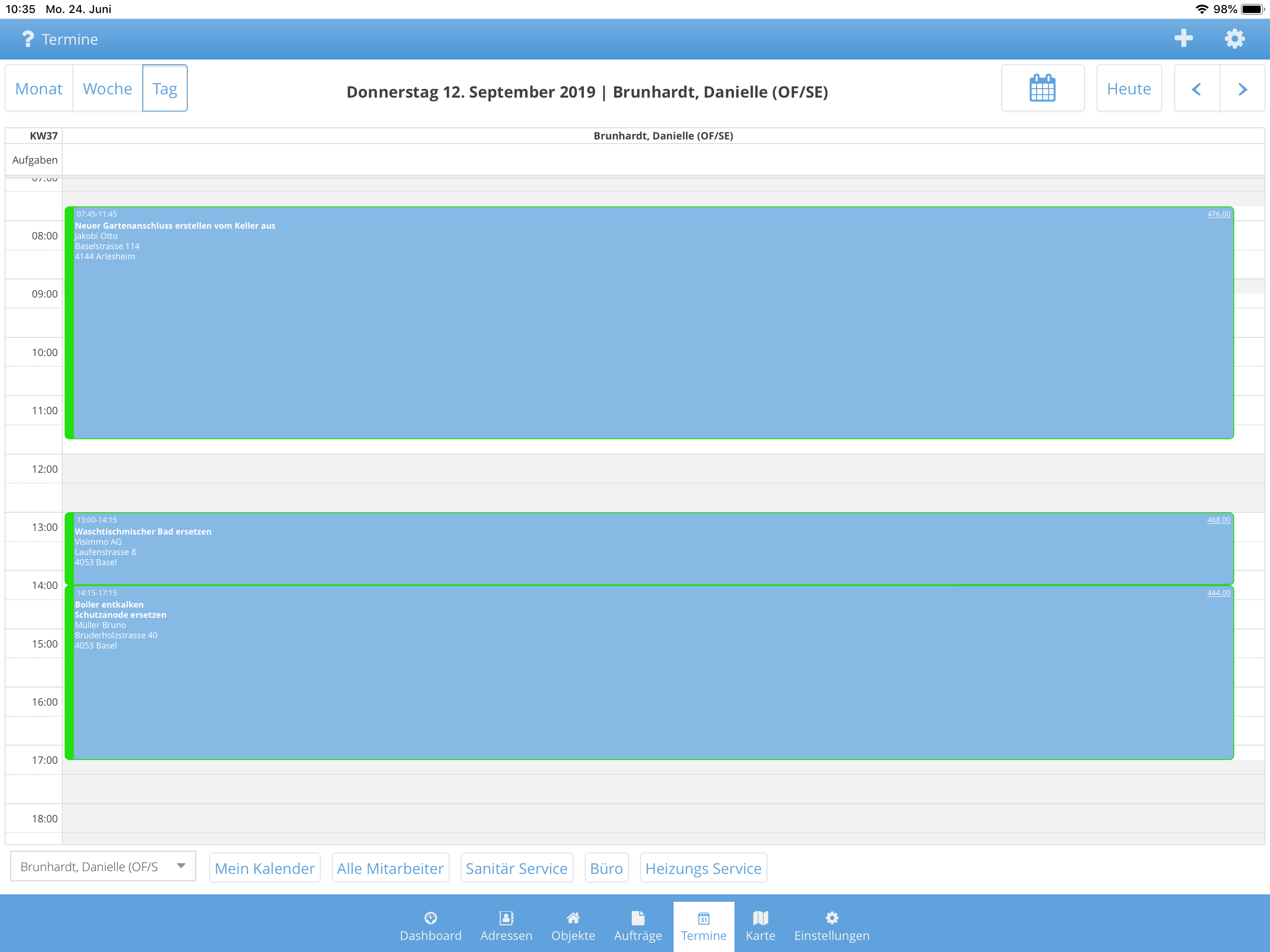Viewport: 1270px width, 952px height.
Task: Click the 18:00 time label
Action: point(45,819)
